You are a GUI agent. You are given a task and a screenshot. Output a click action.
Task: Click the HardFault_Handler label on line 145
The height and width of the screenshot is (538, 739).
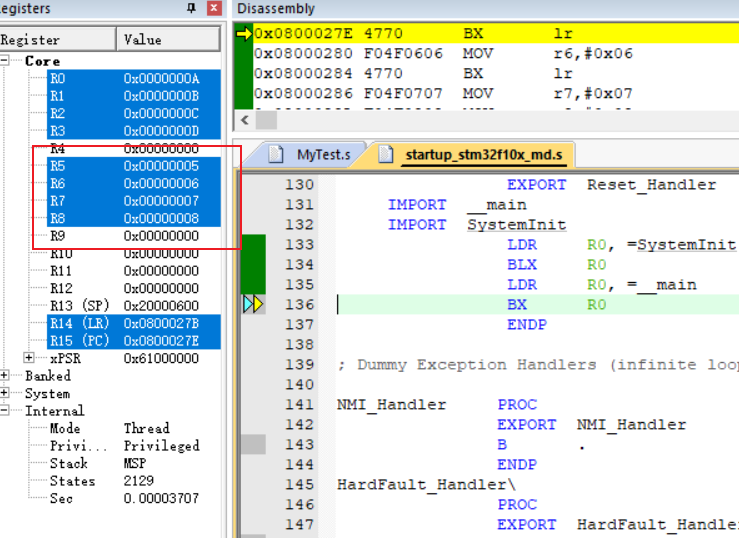click(427, 484)
